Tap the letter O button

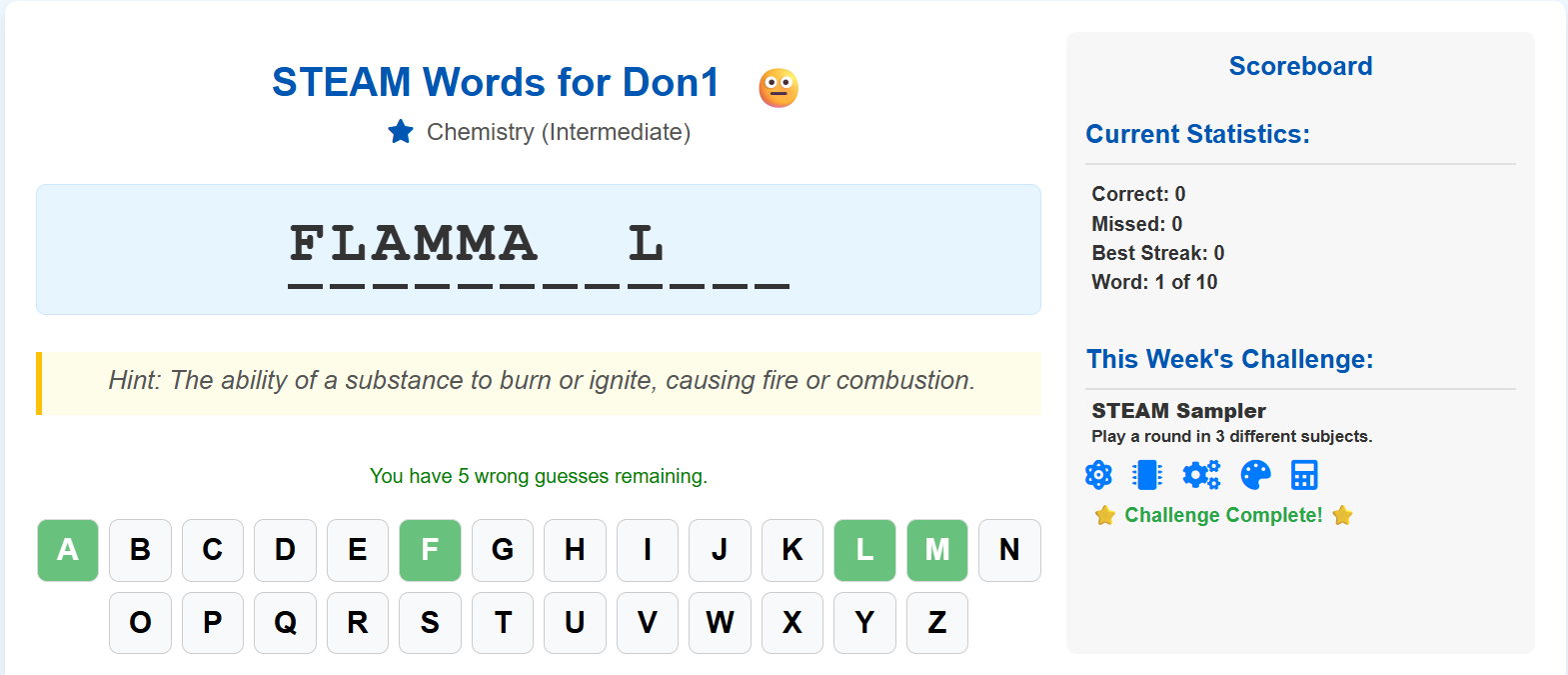point(140,623)
